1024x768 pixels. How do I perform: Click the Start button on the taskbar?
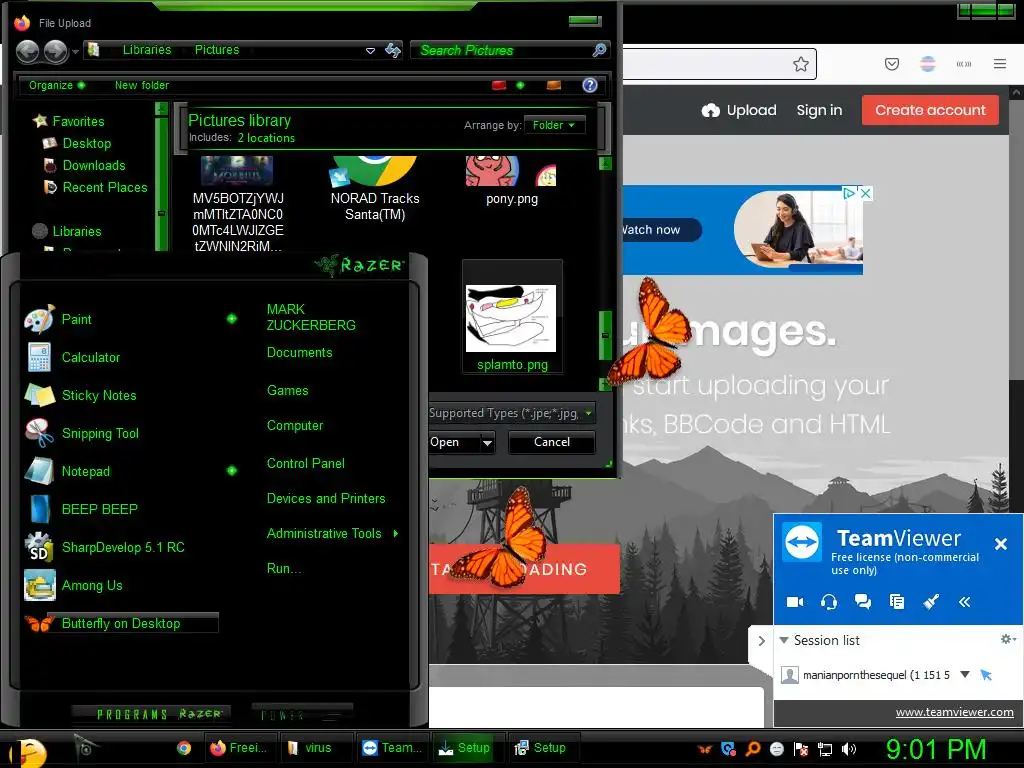(29, 751)
